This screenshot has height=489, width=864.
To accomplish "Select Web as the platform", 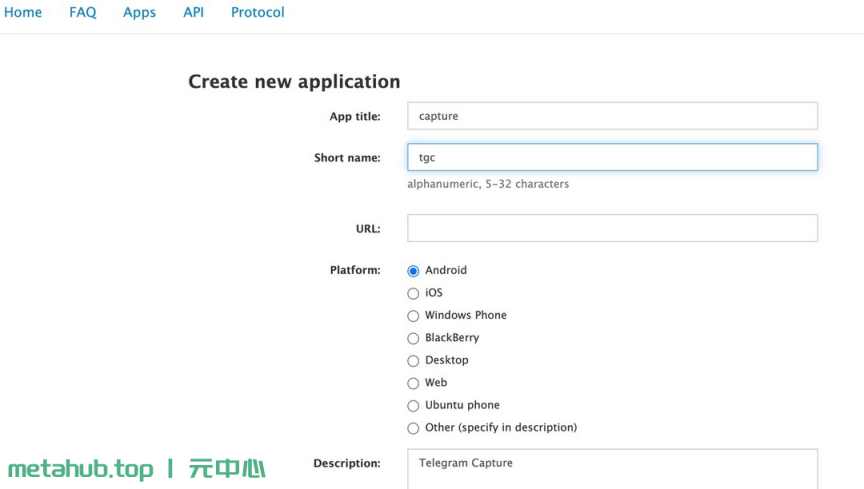I will pos(413,383).
